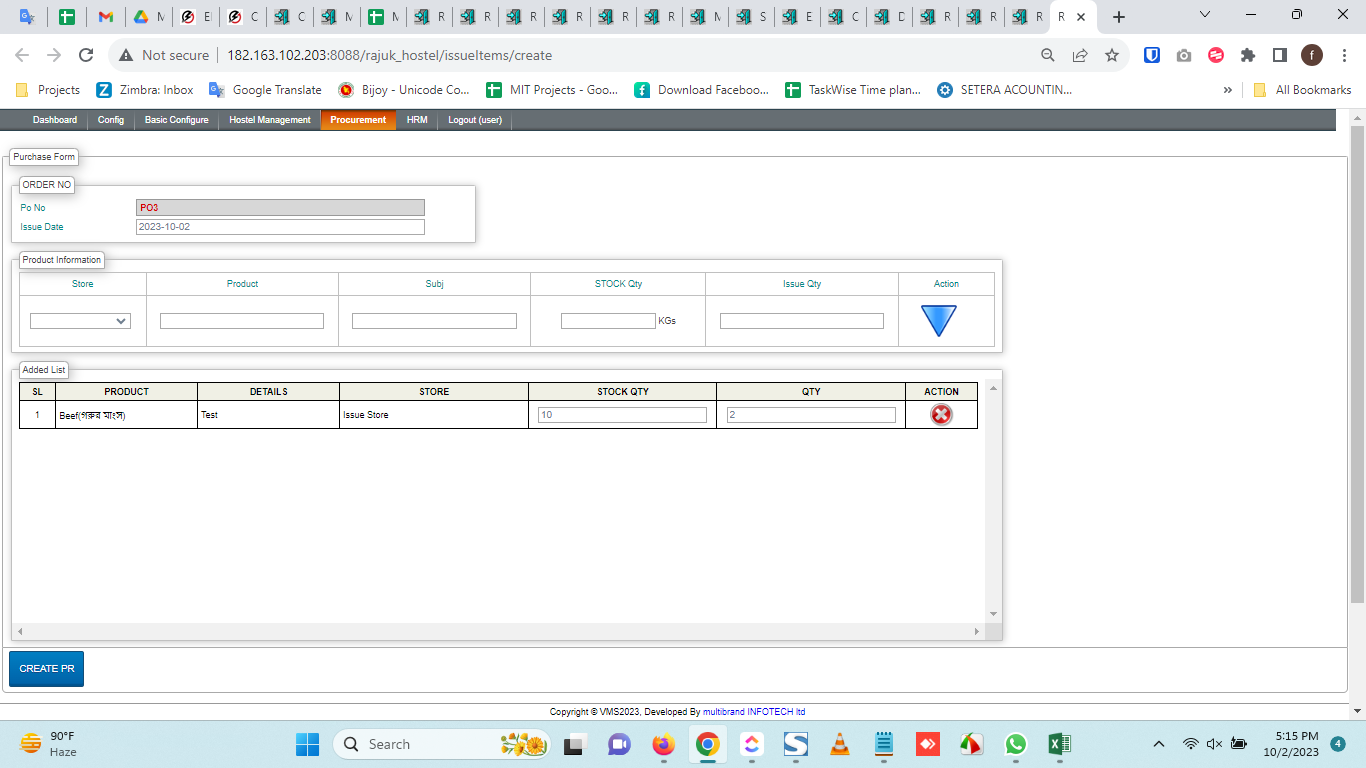Open the Google Translate bookmark

[265, 89]
